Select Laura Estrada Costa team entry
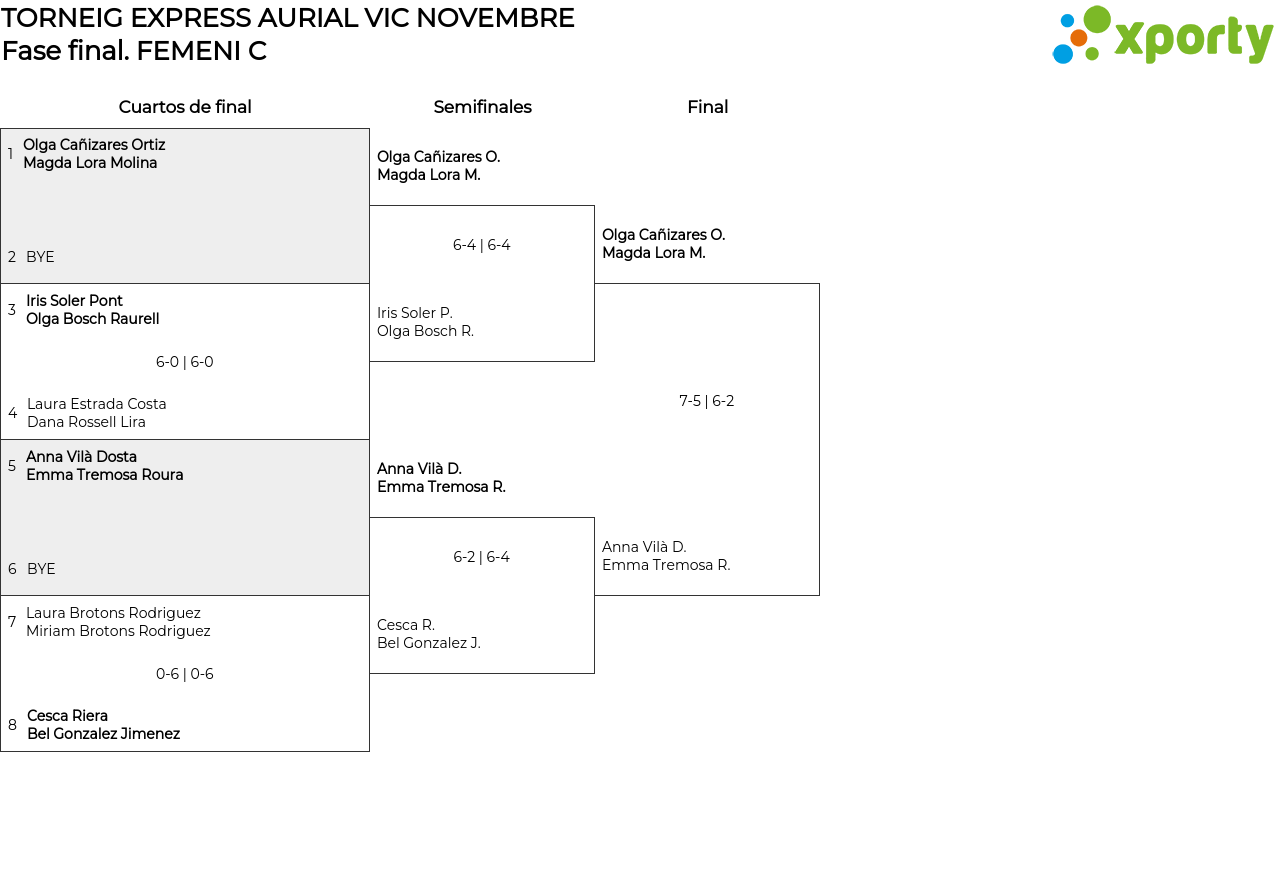Screen dimensions: 1280x883 click(96, 413)
